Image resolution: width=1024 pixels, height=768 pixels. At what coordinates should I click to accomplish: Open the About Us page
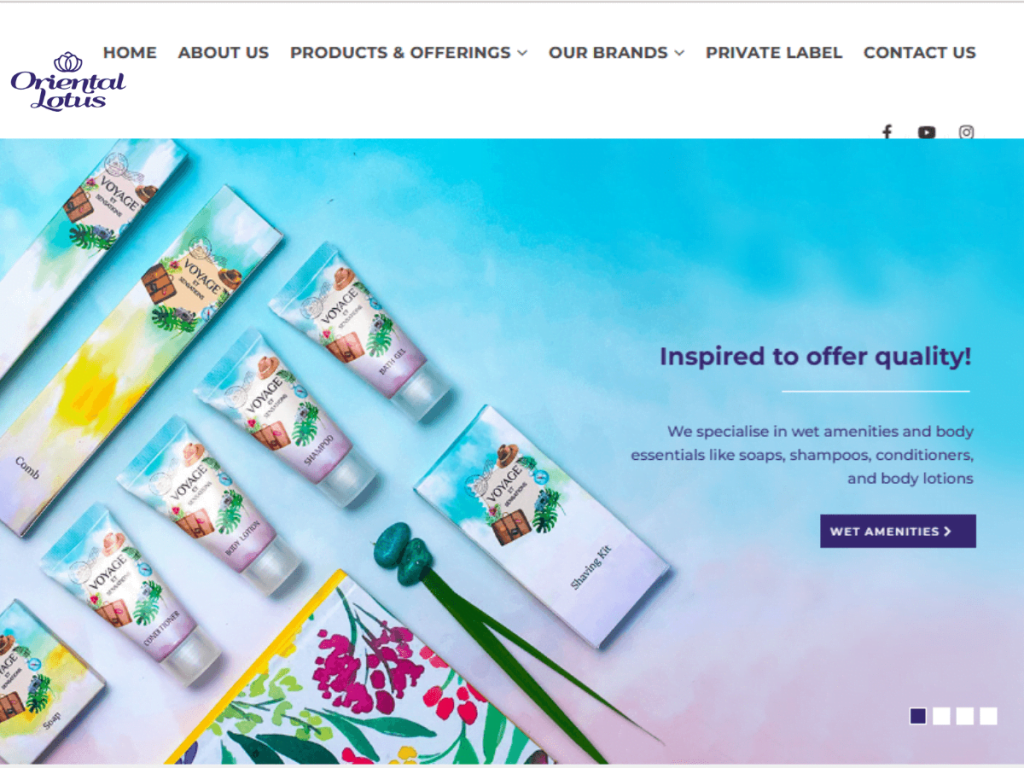point(223,52)
